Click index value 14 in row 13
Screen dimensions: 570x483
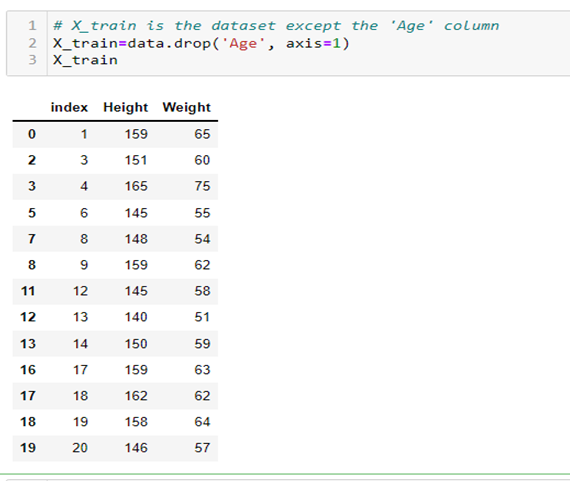point(80,344)
